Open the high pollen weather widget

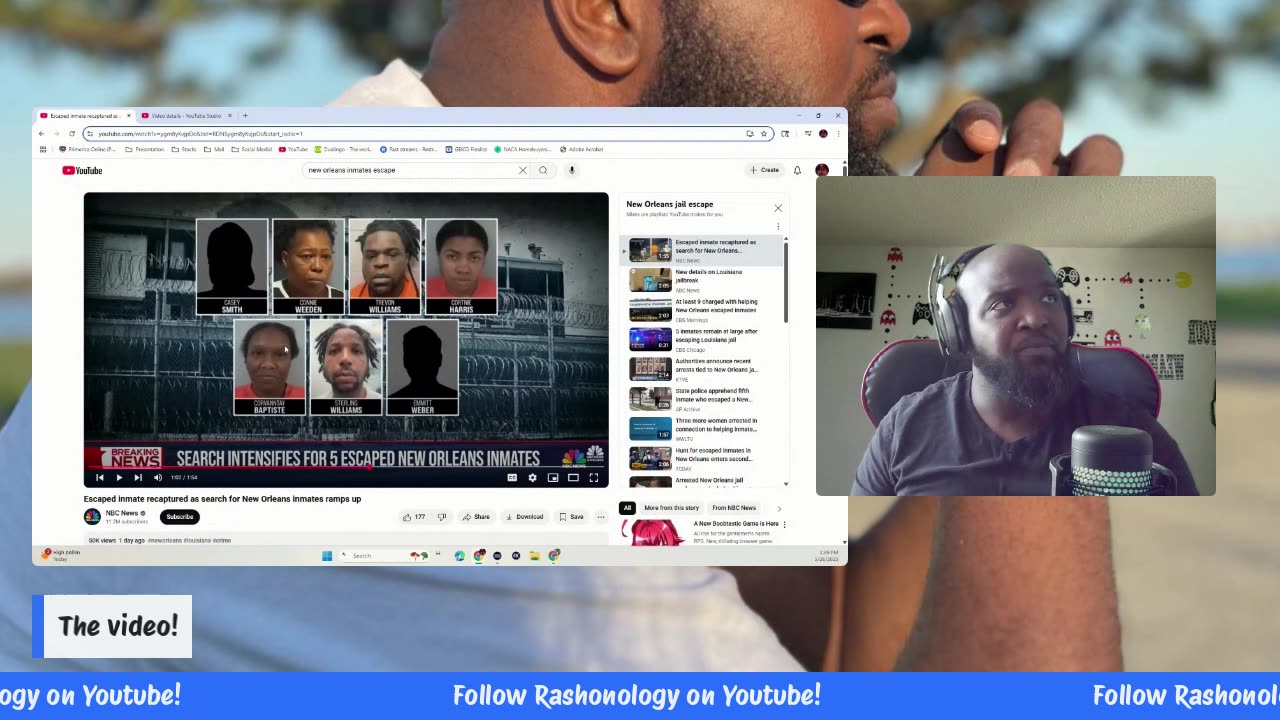coord(60,555)
